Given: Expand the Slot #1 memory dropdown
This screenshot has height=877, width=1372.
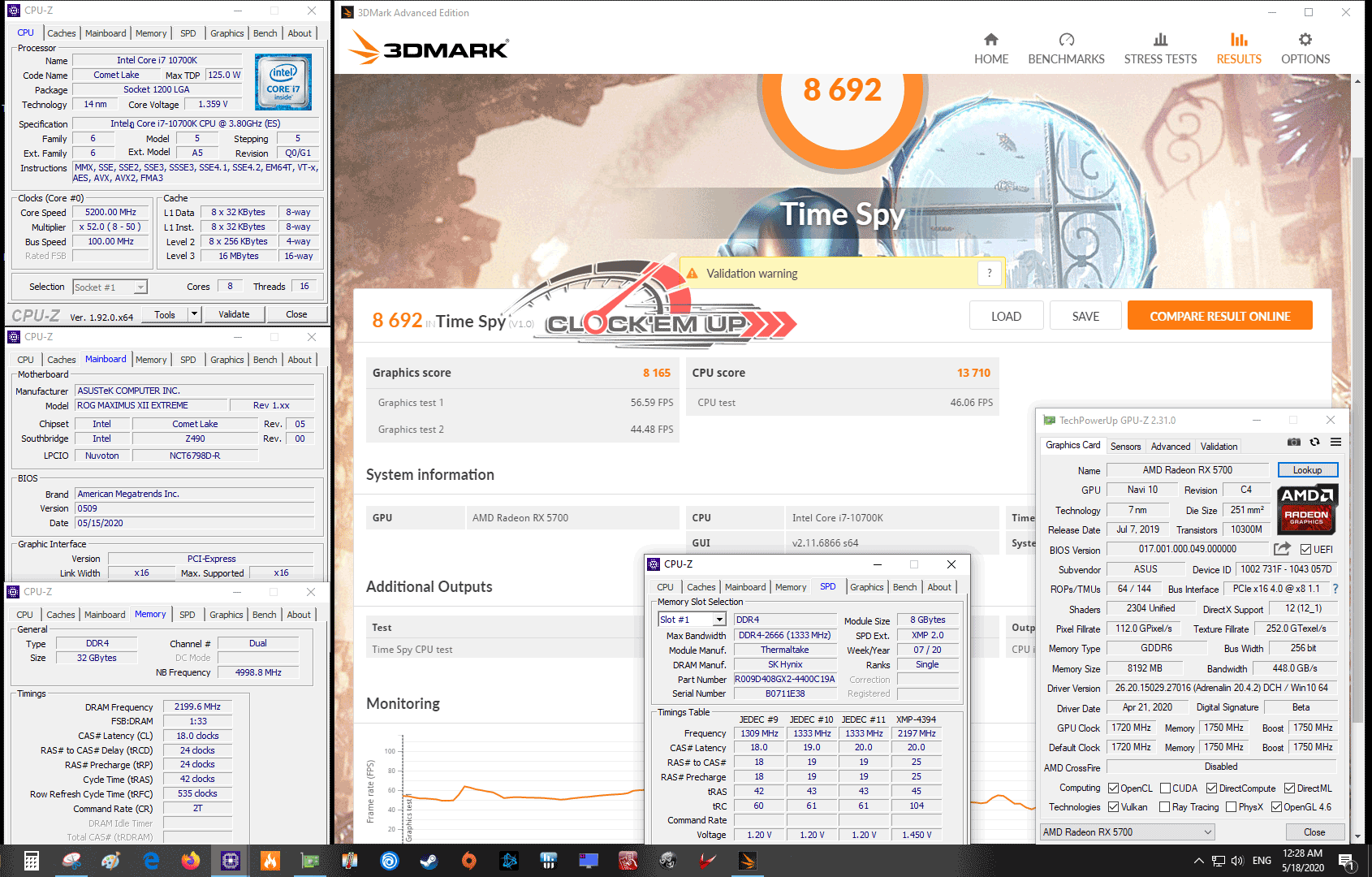Looking at the screenshot, I should pos(718,620).
